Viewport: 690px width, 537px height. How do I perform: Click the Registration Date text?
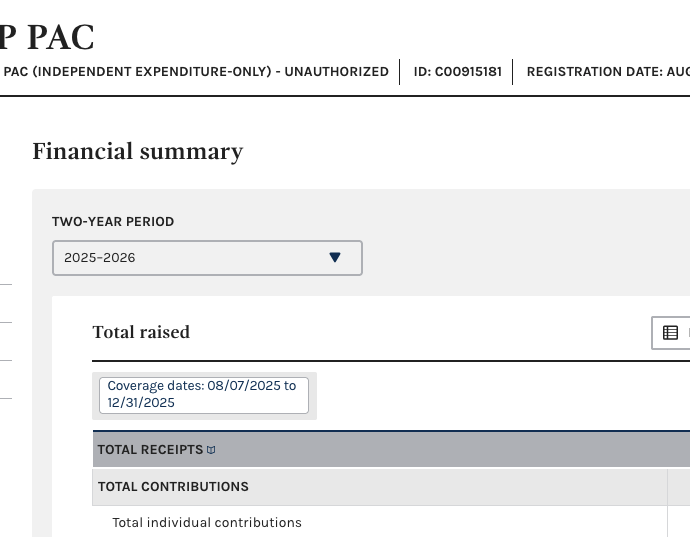pyautogui.click(x=607, y=72)
